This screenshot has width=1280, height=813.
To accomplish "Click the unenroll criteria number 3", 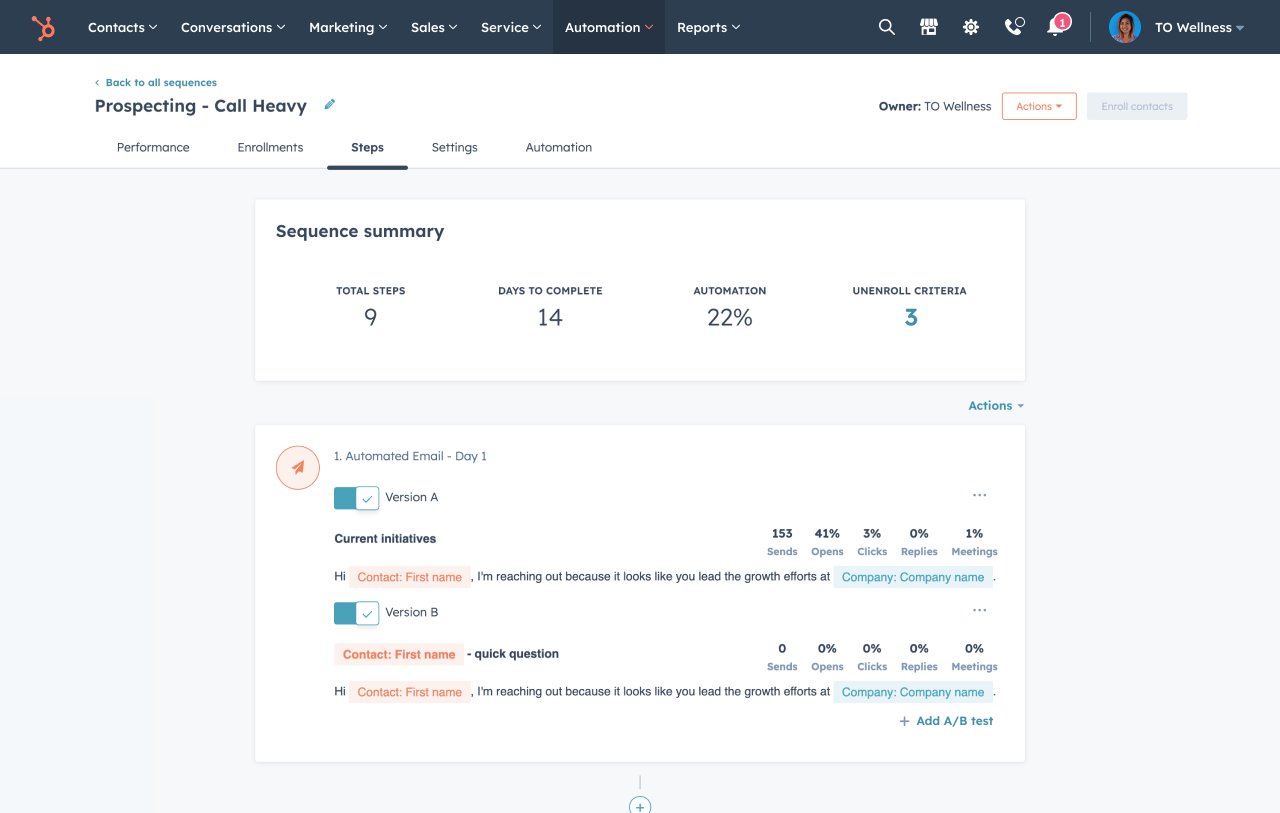I will (x=910, y=318).
